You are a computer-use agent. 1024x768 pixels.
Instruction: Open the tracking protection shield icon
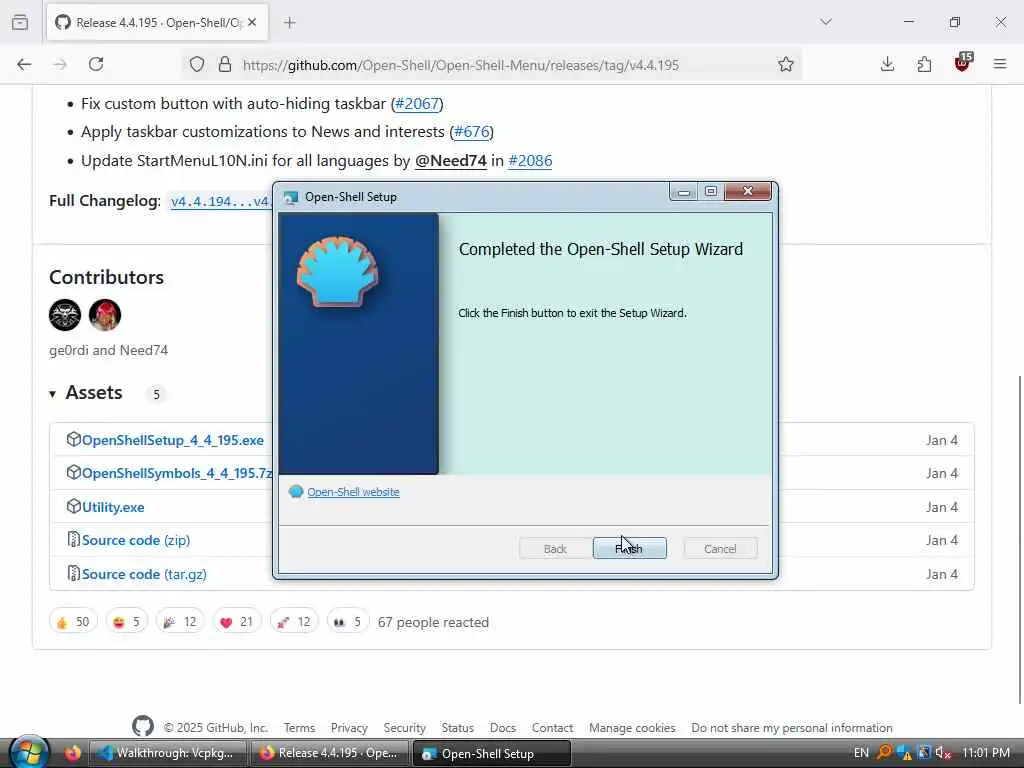[197, 64]
